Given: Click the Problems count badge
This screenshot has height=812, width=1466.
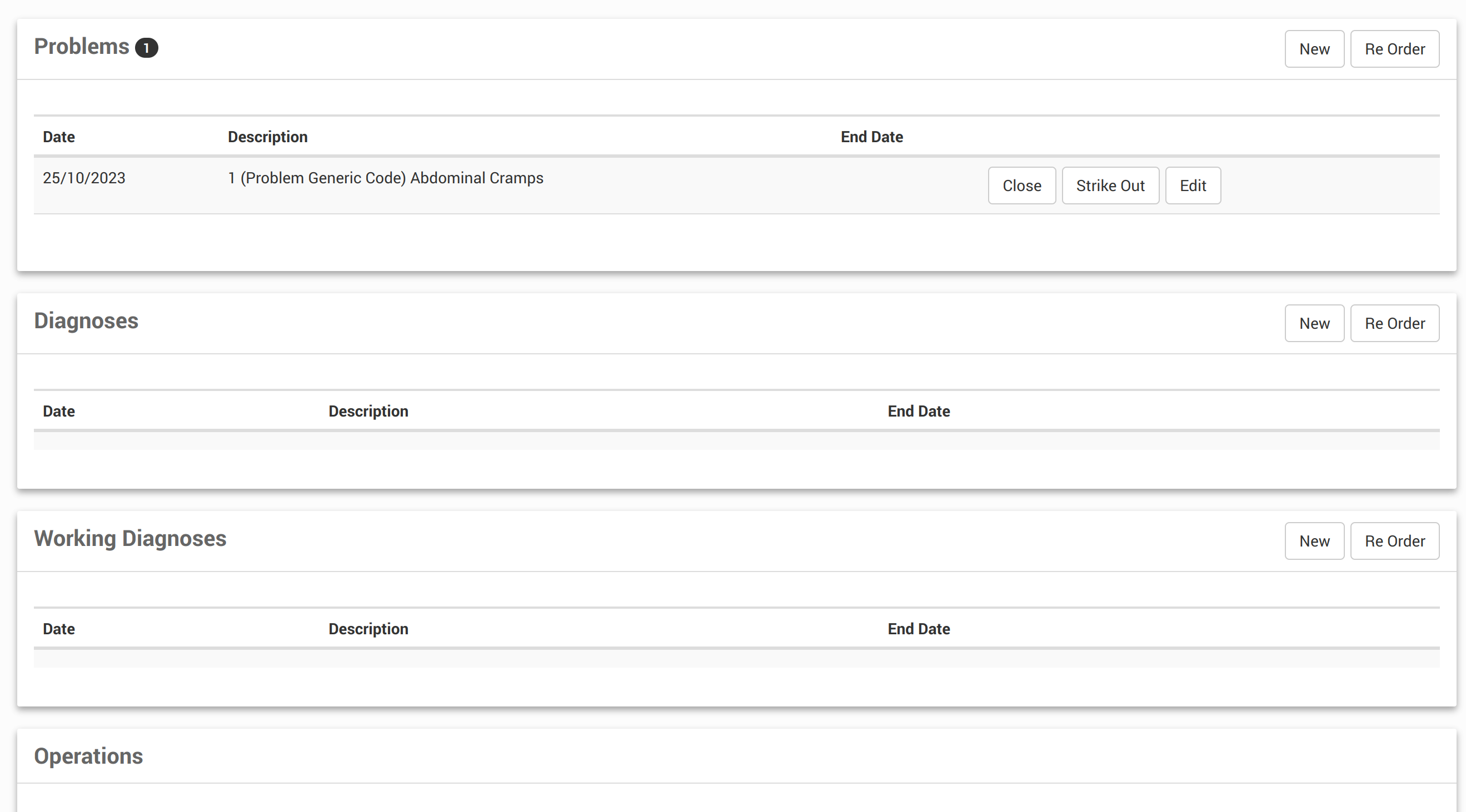Looking at the screenshot, I should [x=146, y=48].
